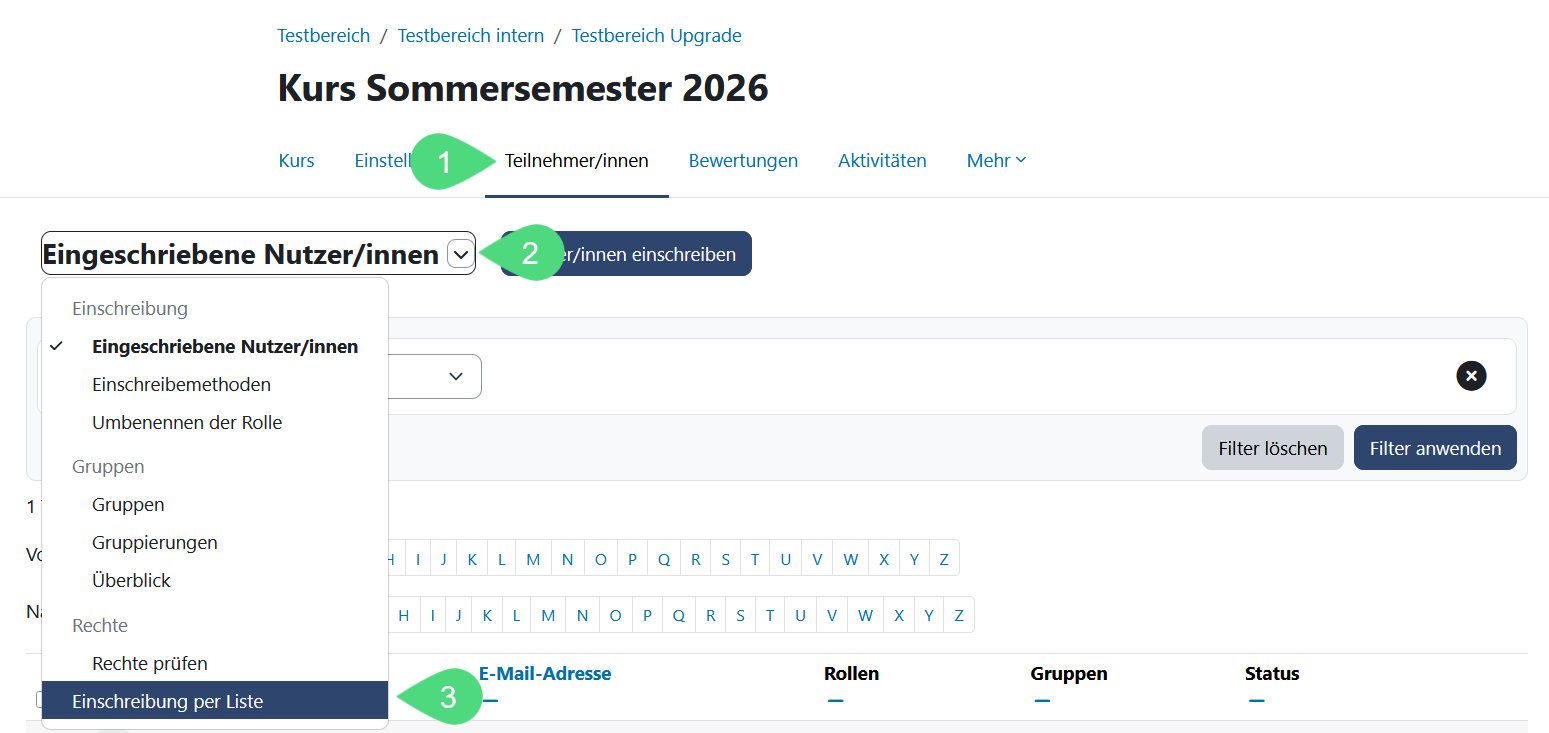1549x733 pixels.
Task: Remove the filter condition with the X icon
Action: (x=1471, y=376)
